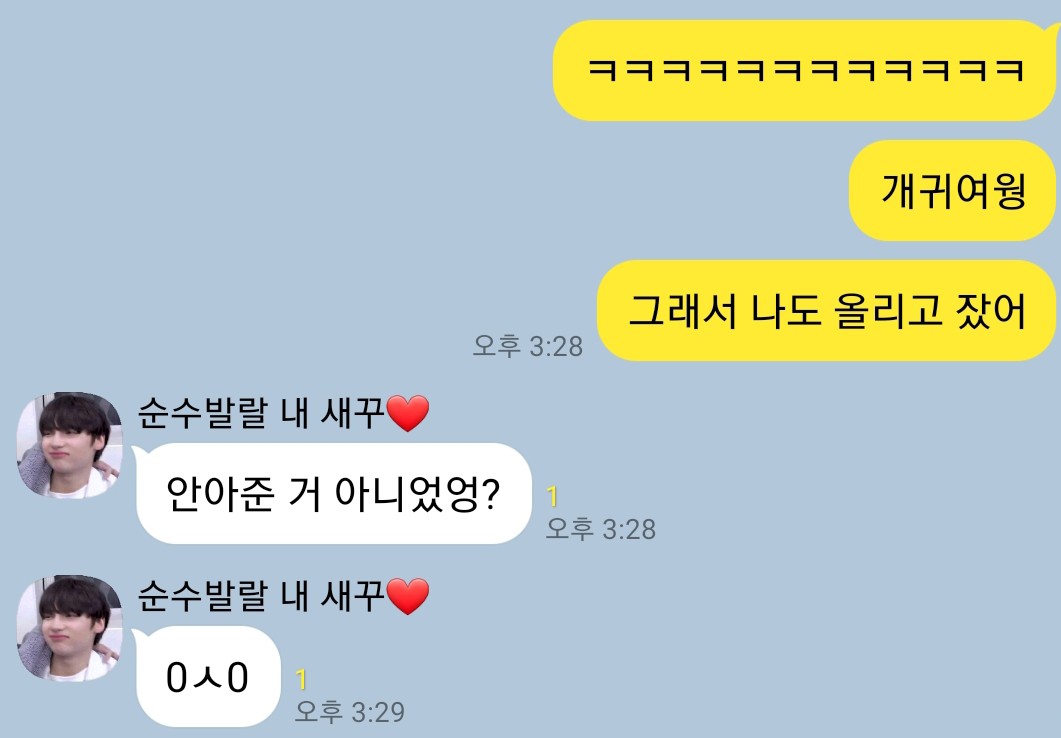Image resolution: width=1061 pixels, height=738 pixels.
Task: Click the word 잤어 in the yellow message
Action: [991, 311]
